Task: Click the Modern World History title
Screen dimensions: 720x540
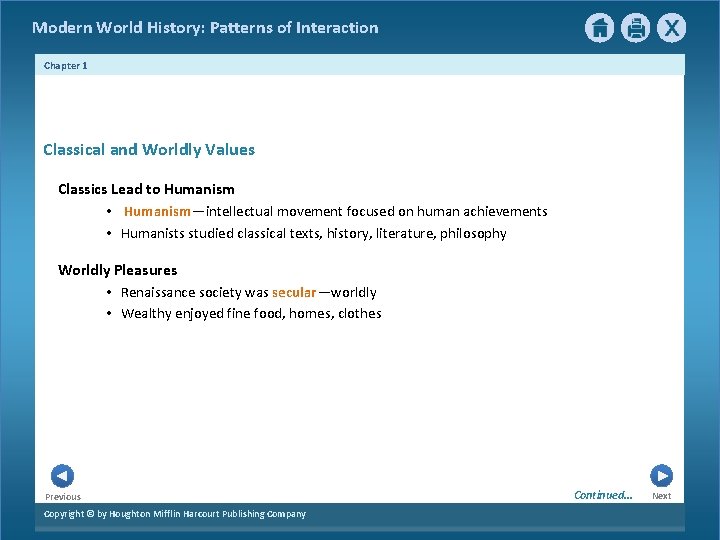Action: 205,28
